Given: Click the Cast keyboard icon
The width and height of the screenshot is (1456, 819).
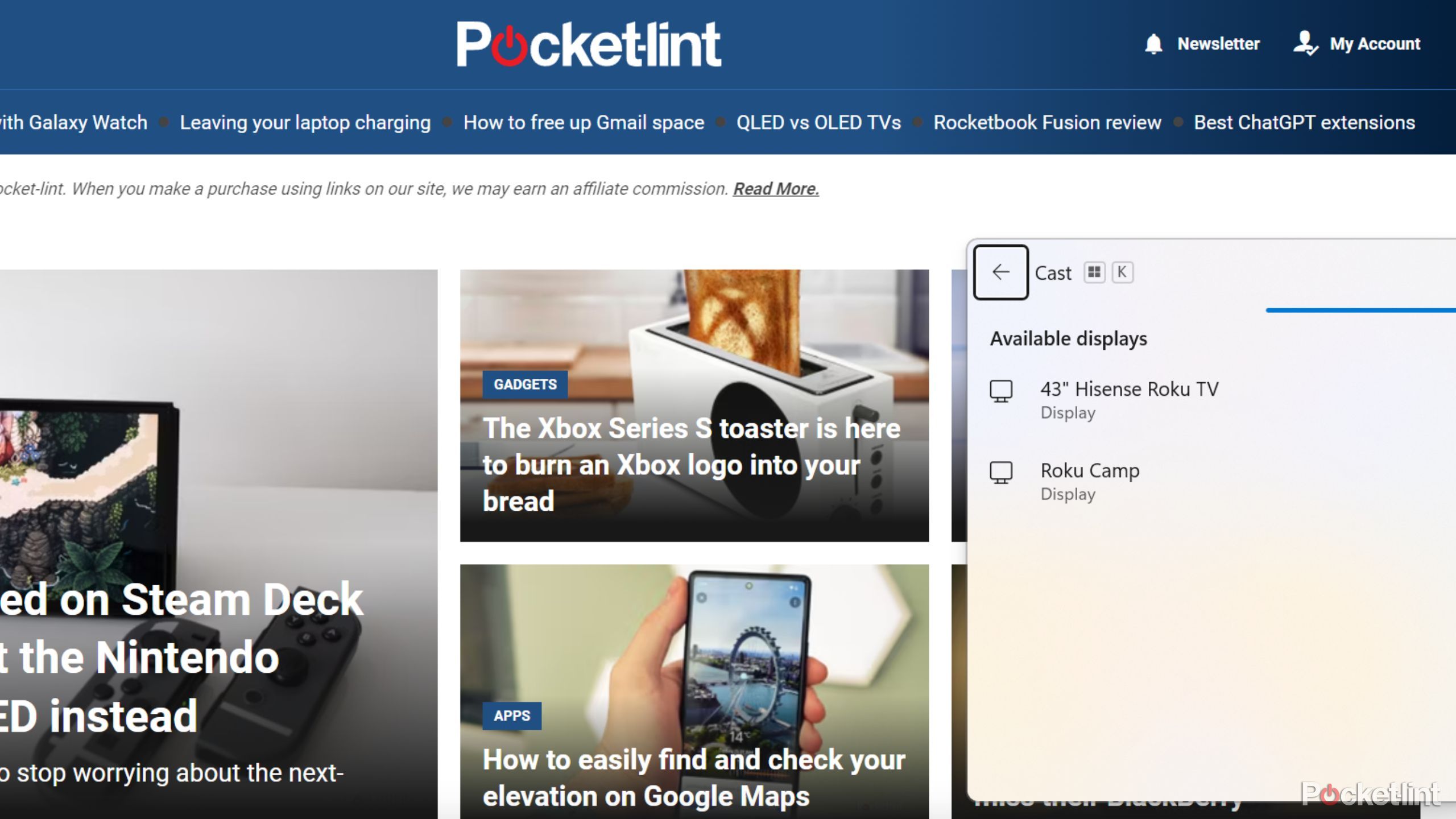Looking at the screenshot, I should 1122,272.
